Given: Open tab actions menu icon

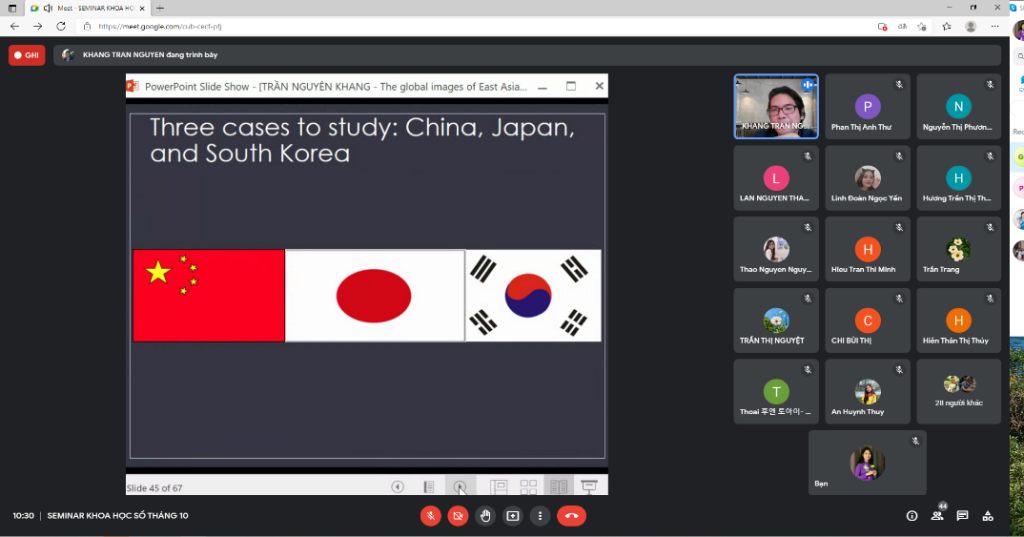Looking at the screenshot, I should pos(12,8).
